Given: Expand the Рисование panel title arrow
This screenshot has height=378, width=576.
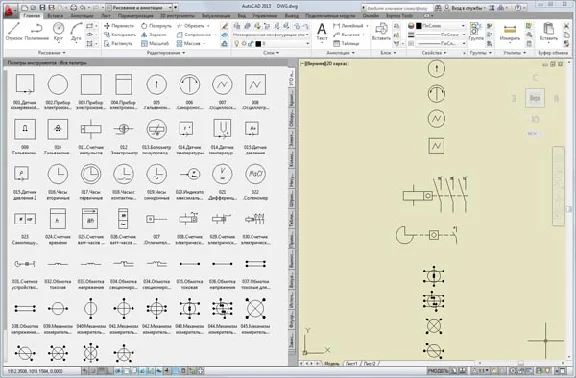Looking at the screenshot, I should (x=64, y=53).
